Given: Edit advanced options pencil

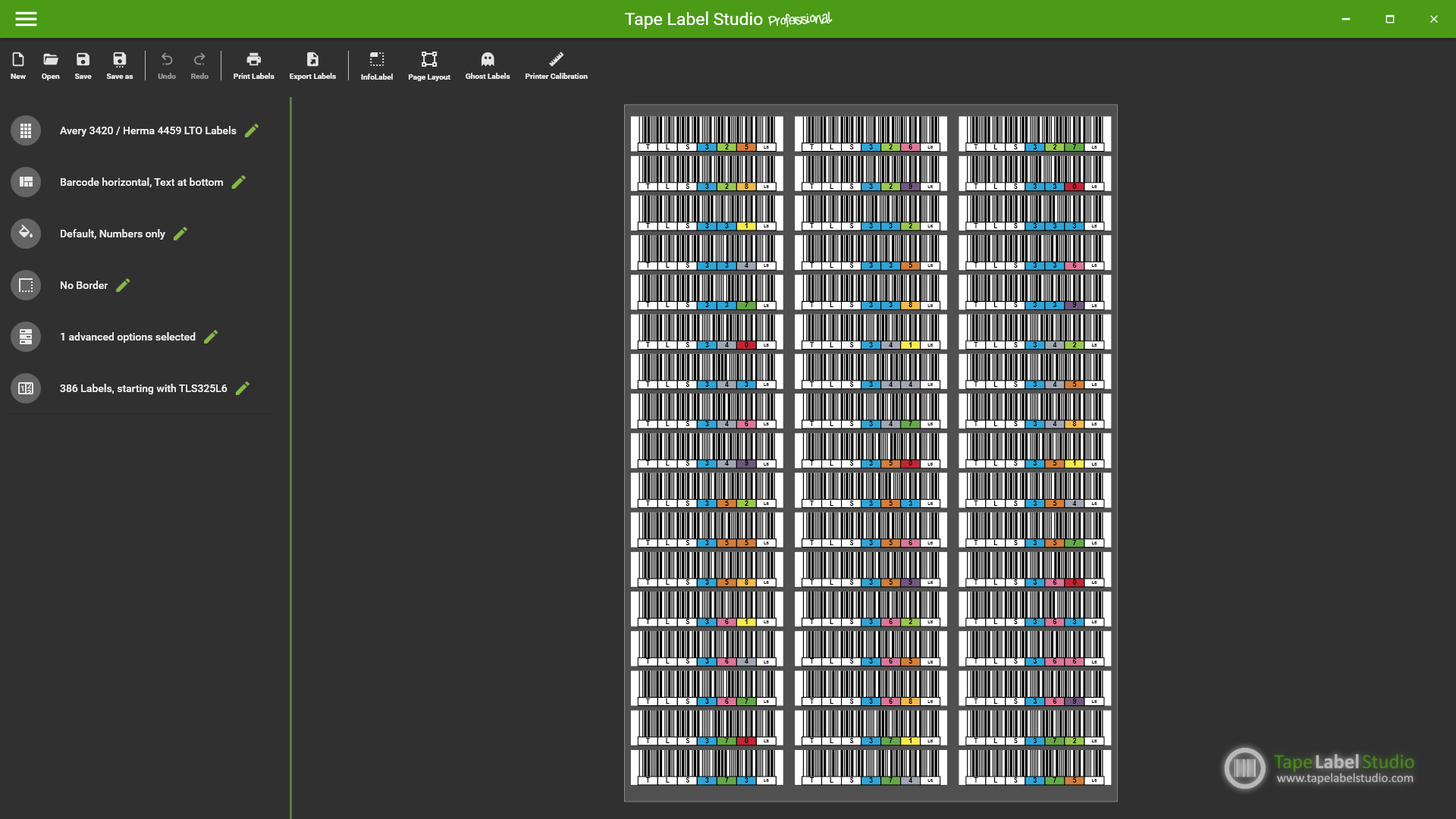Looking at the screenshot, I should coord(211,337).
